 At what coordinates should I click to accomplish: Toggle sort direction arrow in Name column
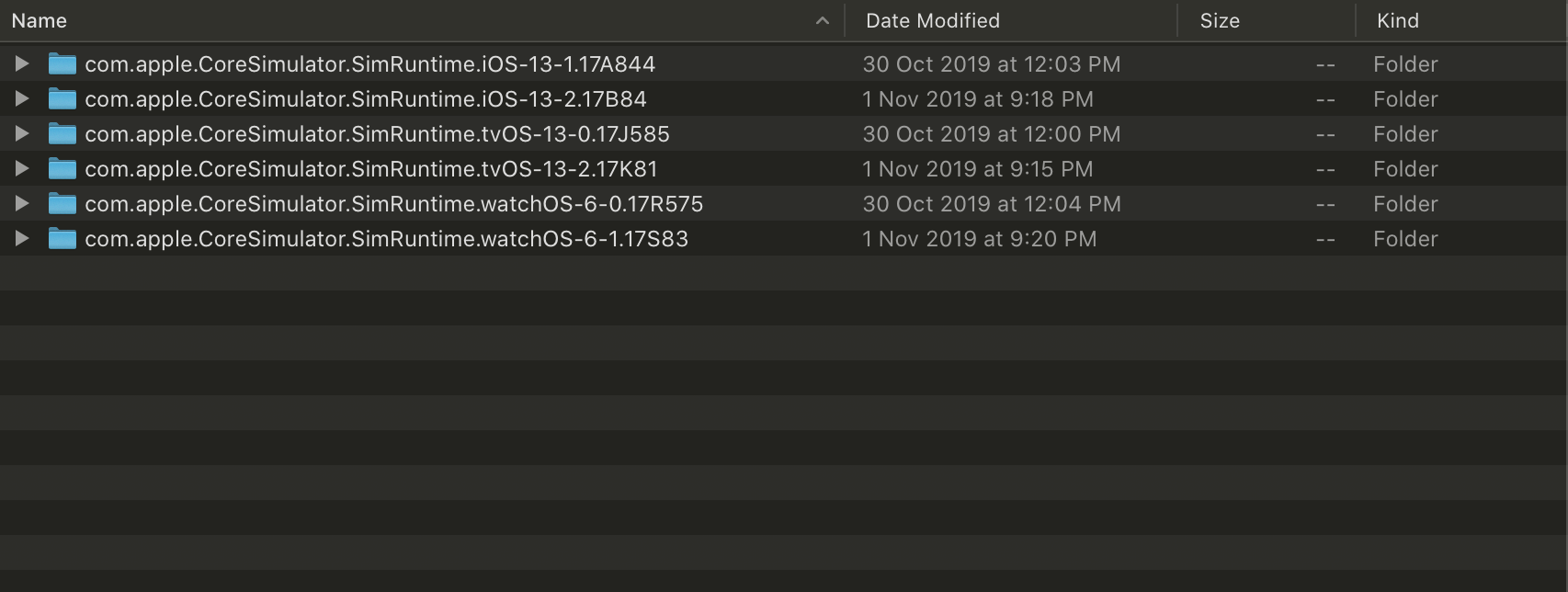[x=822, y=21]
